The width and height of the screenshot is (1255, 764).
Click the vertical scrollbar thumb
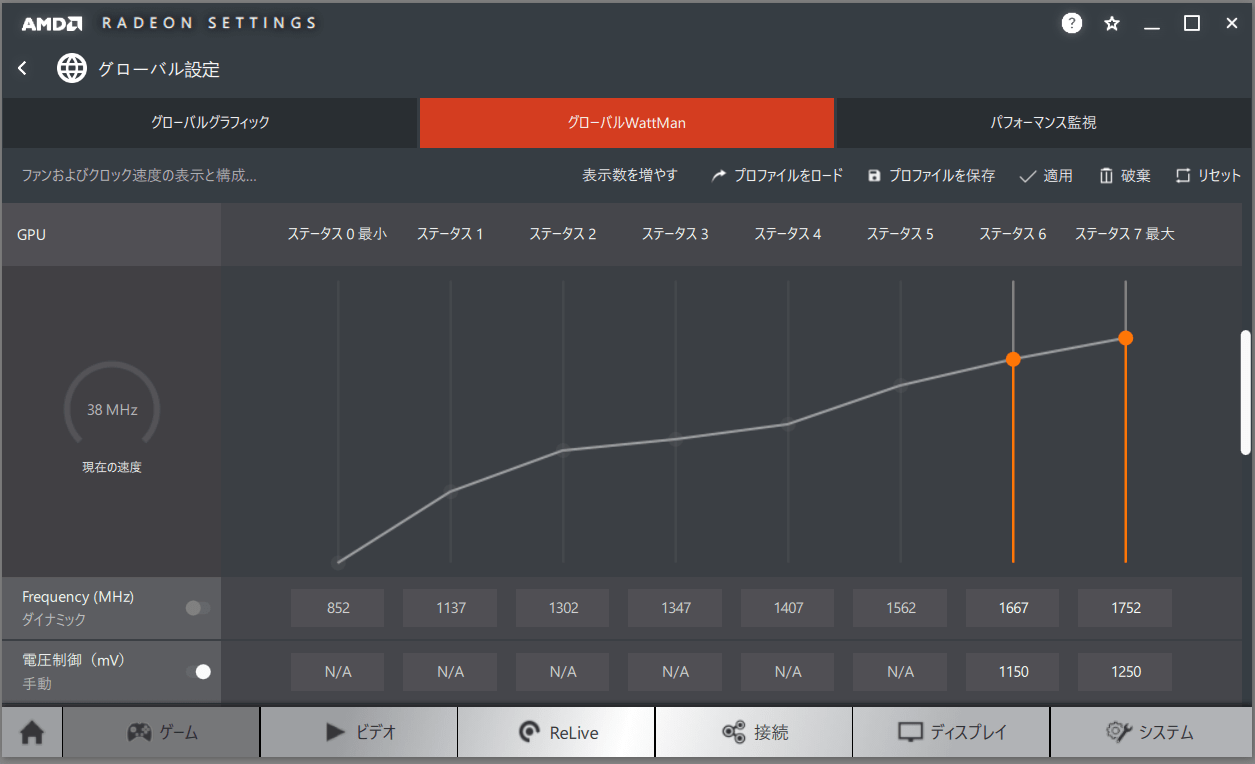(x=1246, y=391)
